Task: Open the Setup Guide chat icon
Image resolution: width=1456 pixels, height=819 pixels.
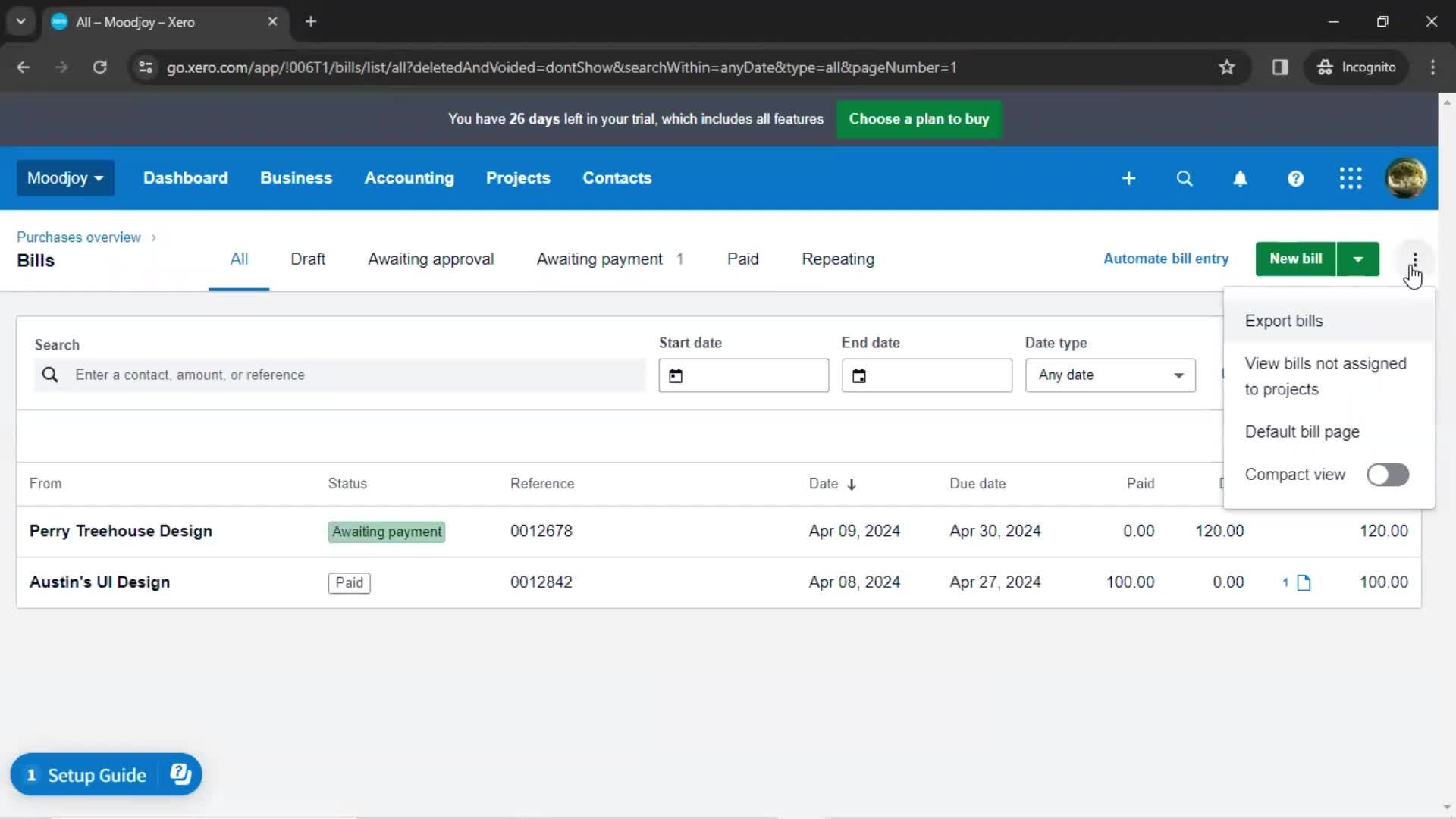Action: [x=180, y=773]
